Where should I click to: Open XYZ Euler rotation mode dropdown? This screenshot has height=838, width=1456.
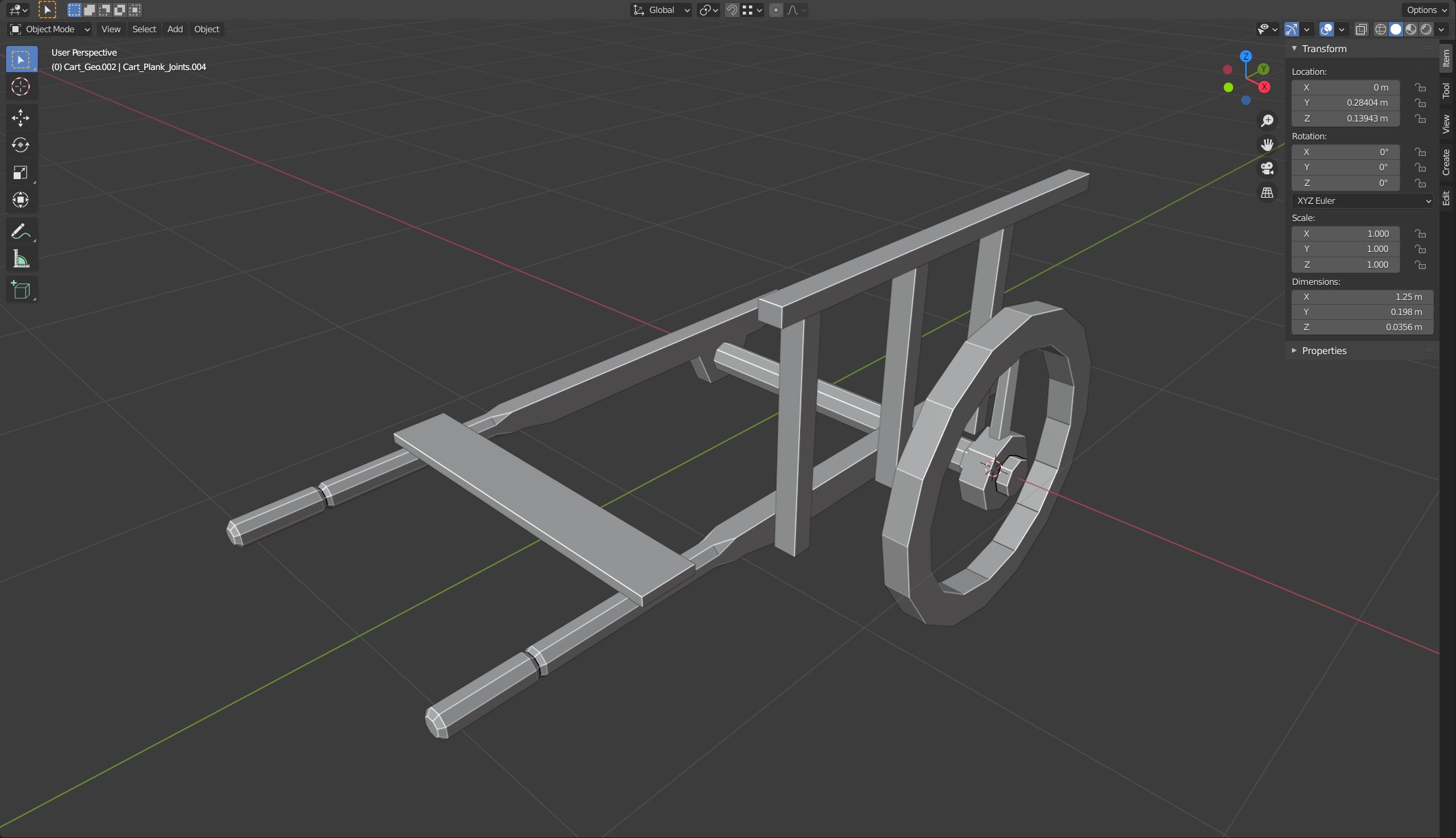(x=1362, y=201)
